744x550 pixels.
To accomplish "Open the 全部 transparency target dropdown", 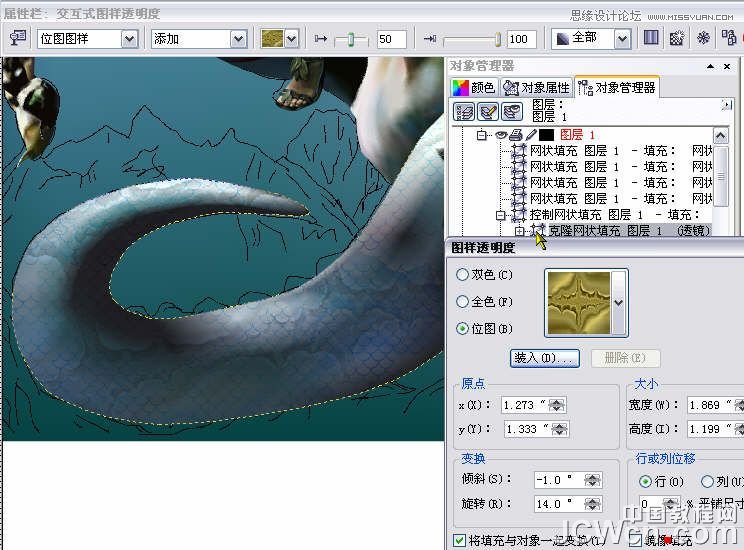I will 622,38.
